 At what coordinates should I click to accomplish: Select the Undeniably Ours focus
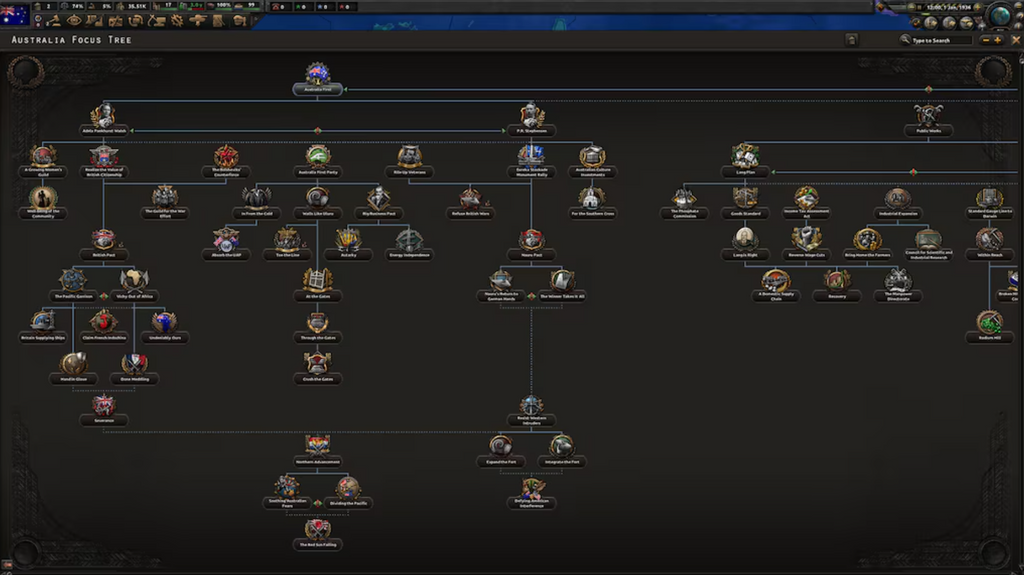click(x=165, y=327)
